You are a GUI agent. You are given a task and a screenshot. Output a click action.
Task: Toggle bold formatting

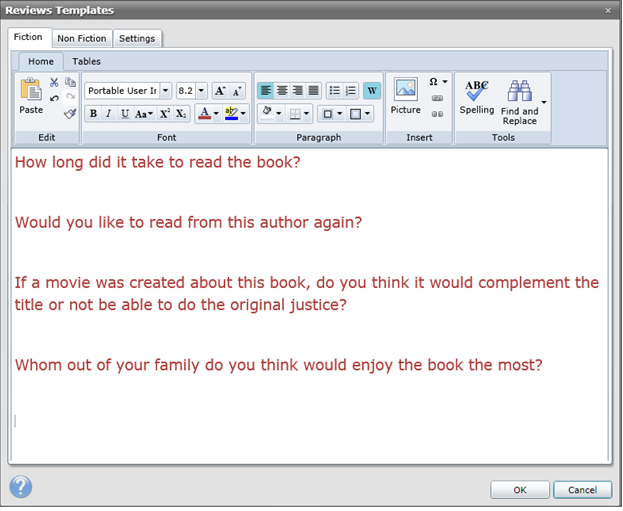pyautogui.click(x=93, y=114)
